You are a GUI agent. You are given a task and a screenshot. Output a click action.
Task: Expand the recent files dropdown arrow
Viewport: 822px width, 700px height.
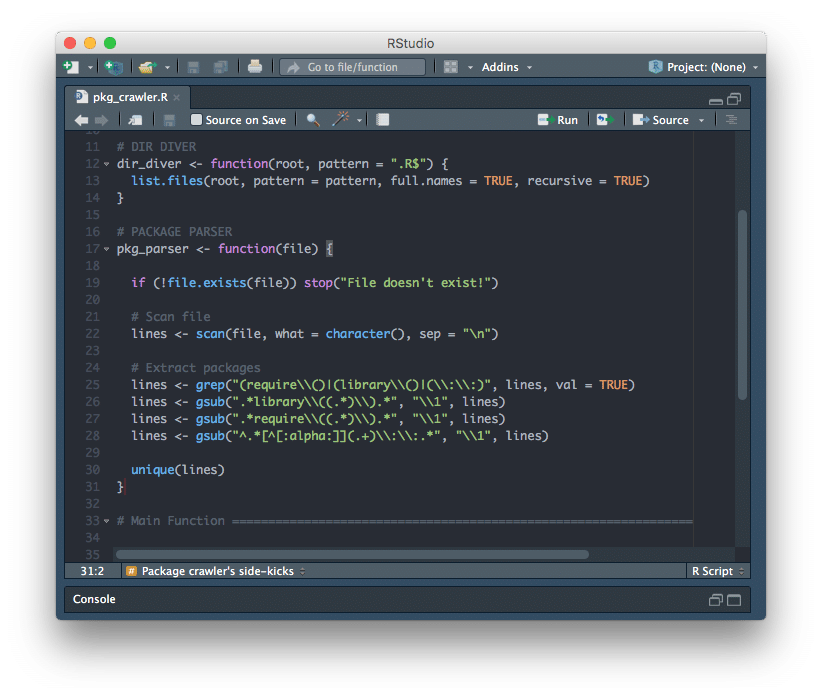(167, 67)
